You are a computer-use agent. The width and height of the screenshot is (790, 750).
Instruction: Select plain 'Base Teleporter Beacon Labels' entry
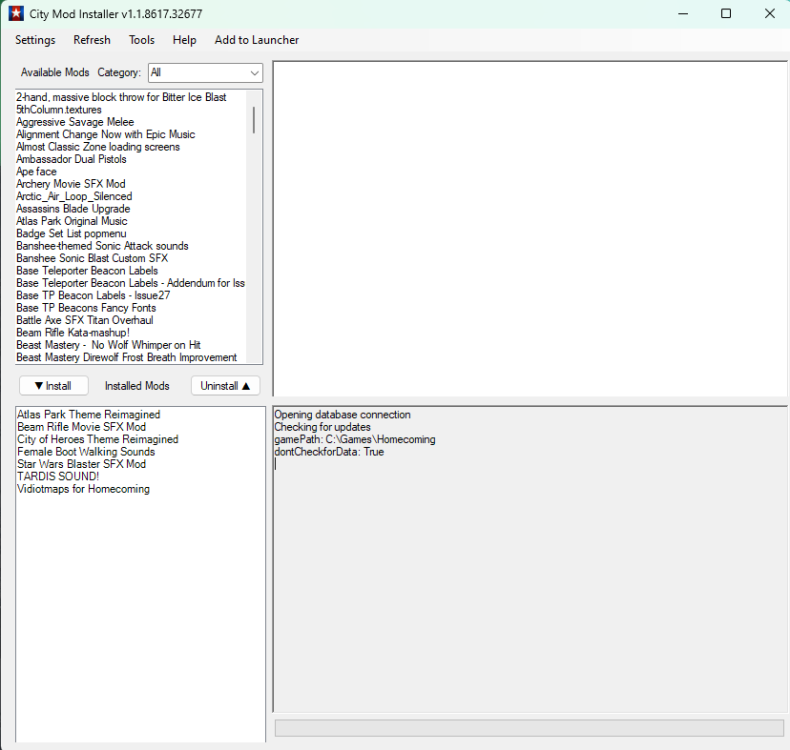(x=87, y=270)
